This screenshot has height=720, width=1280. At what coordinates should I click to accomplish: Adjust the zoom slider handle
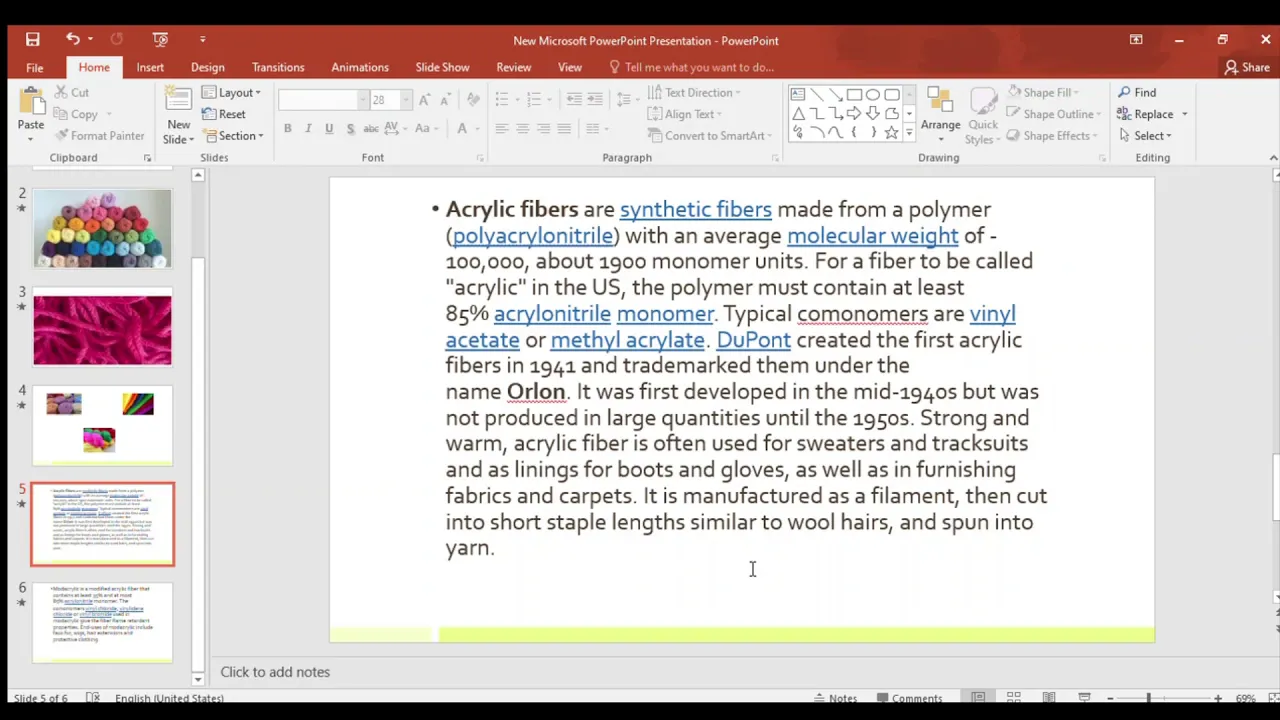(x=1148, y=698)
